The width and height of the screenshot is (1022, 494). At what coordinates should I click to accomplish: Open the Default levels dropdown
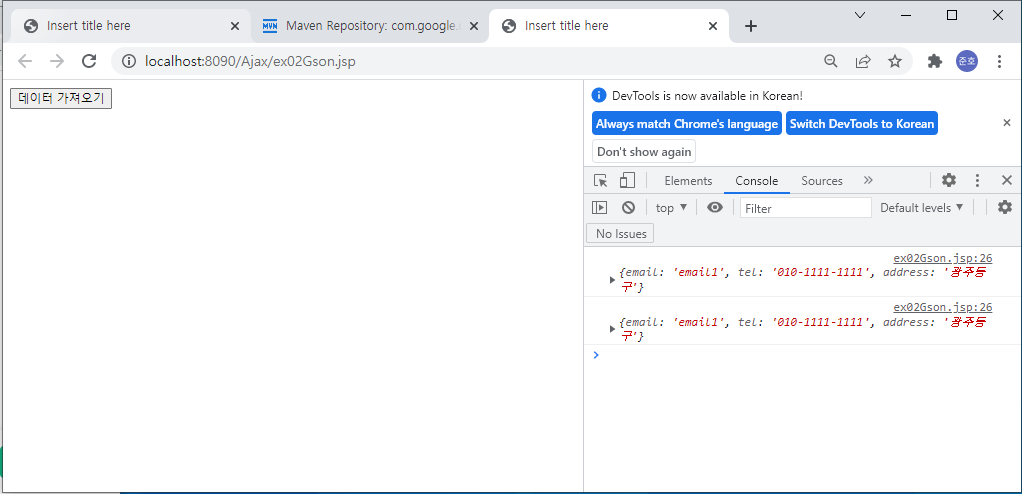tap(922, 207)
